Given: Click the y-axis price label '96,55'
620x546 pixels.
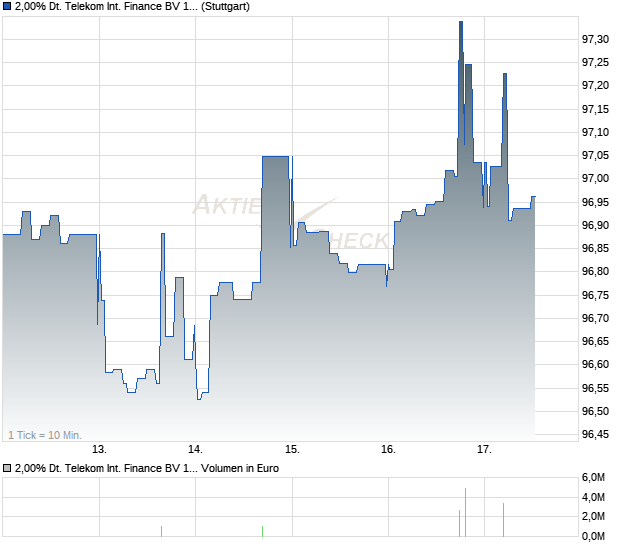Looking at the screenshot, I should [595, 388].
